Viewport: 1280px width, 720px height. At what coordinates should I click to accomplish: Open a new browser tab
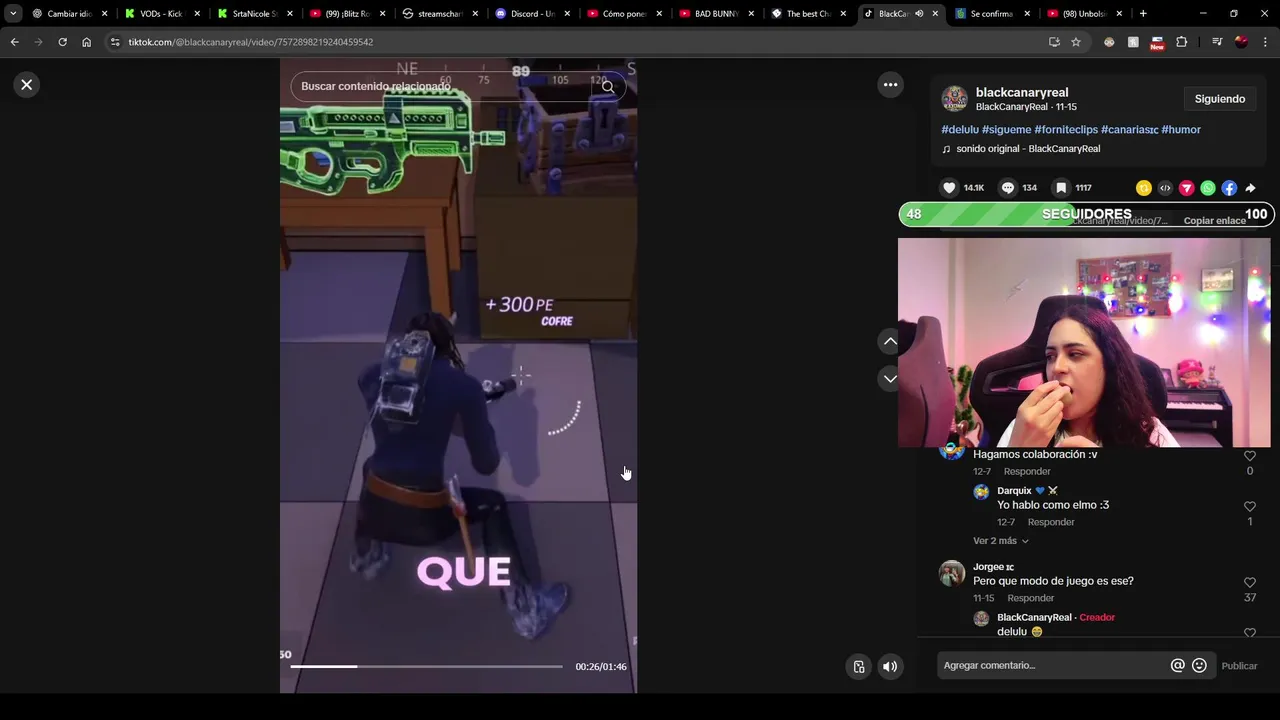[1143, 14]
